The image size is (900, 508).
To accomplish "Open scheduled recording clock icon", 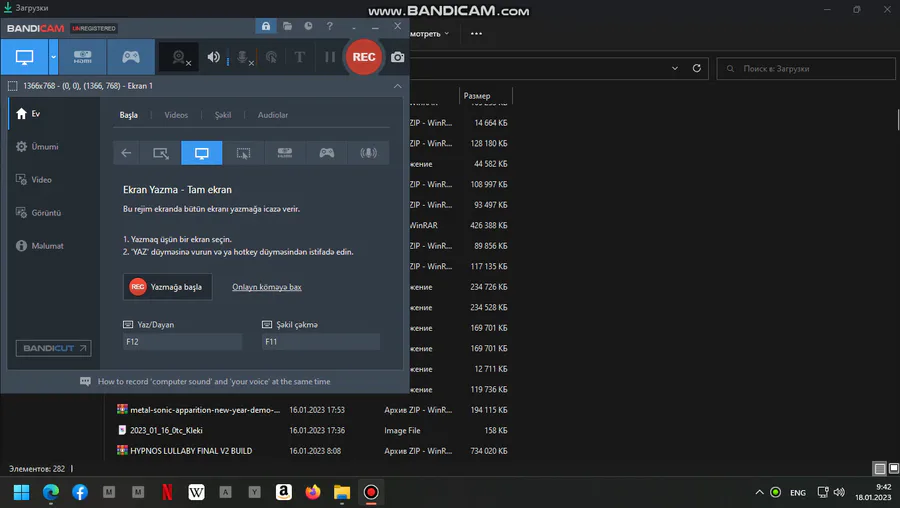I will (x=308, y=26).
